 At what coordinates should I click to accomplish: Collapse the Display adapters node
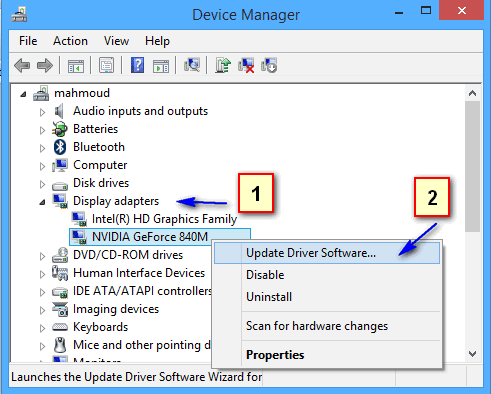pos(42,202)
